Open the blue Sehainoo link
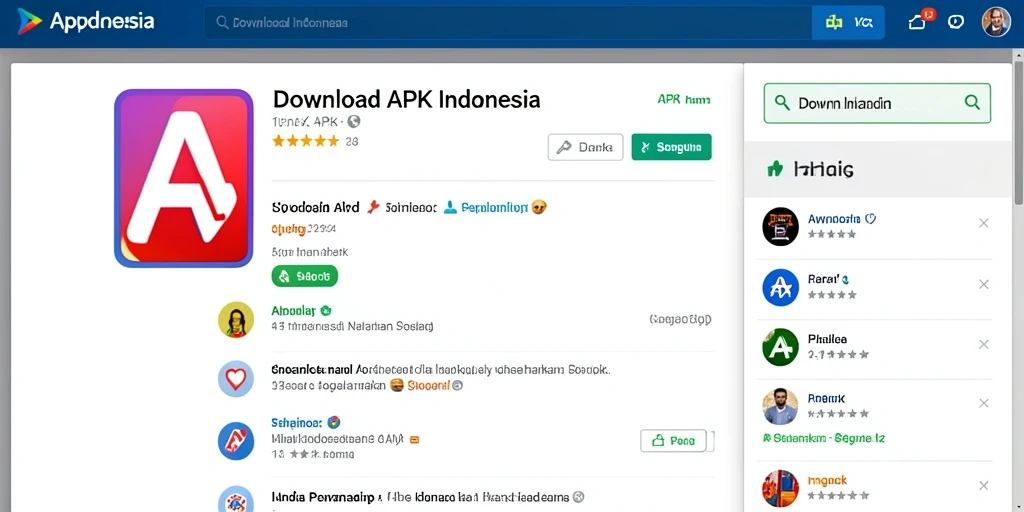Screen dimensions: 1024x512 296,423
